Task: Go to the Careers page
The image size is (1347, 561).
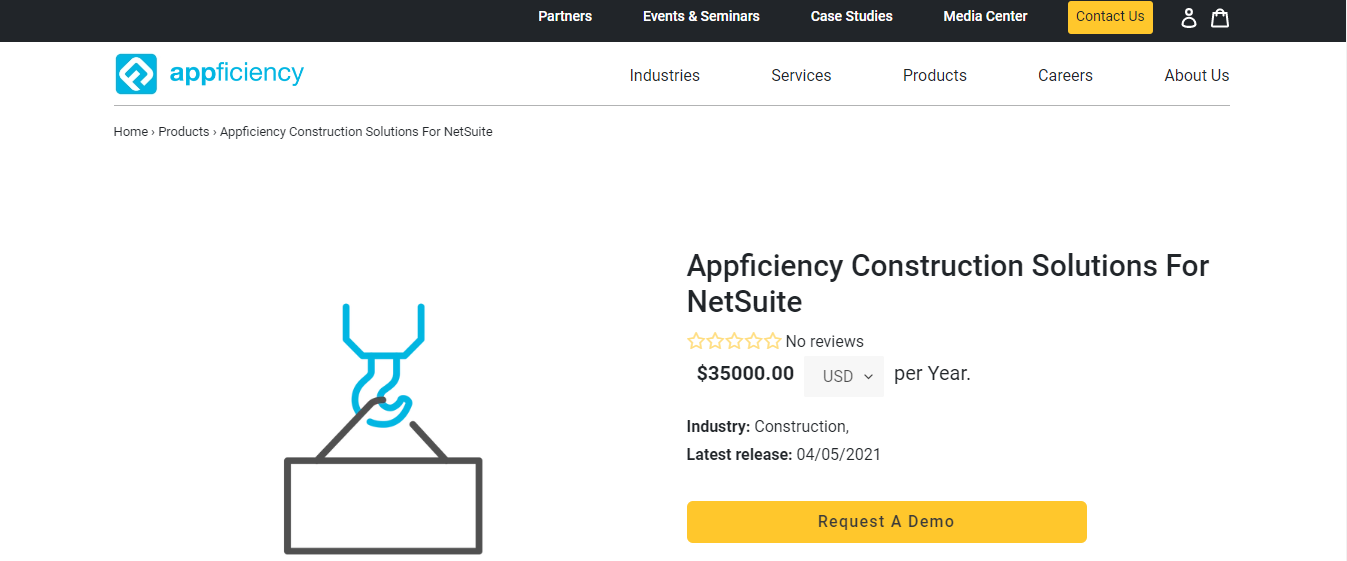Action: pyautogui.click(x=1065, y=75)
